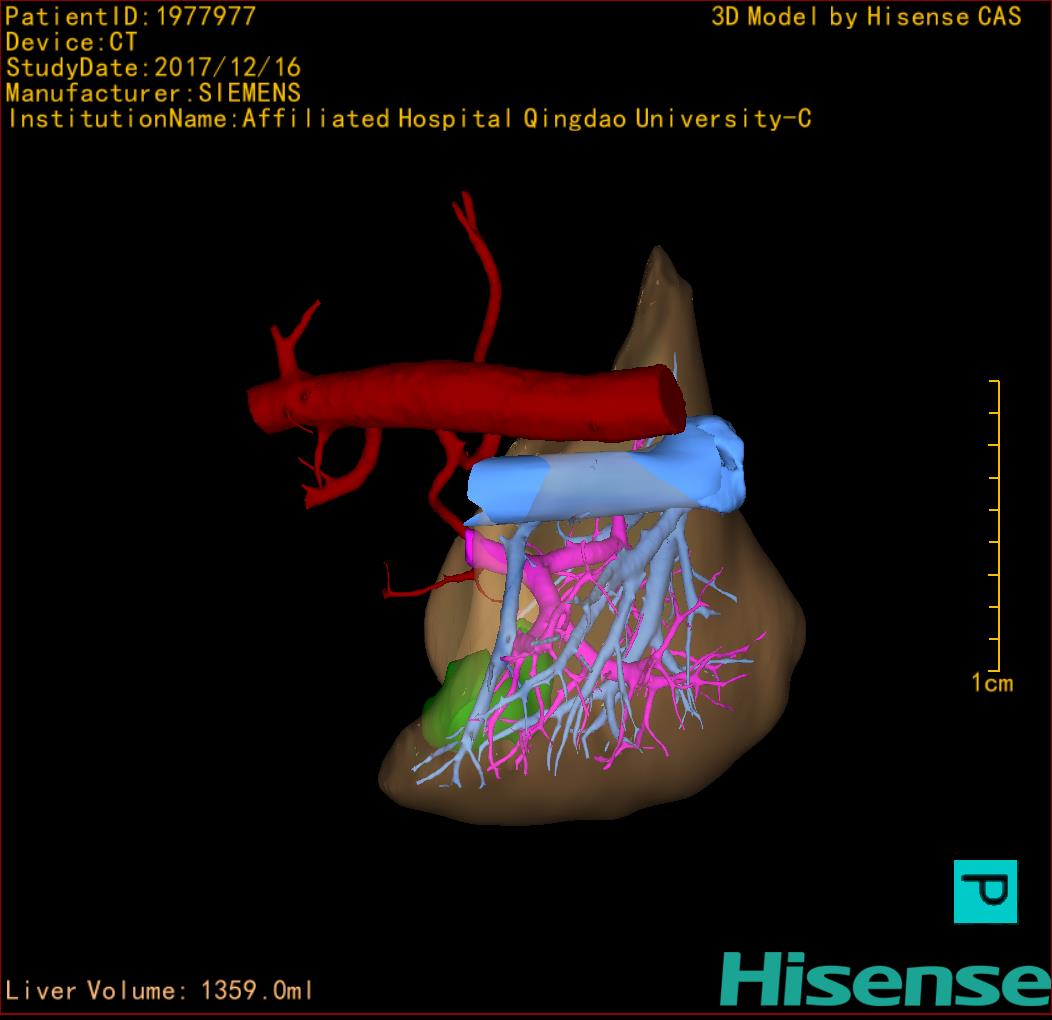Click the 1cm scale label
This screenshot has width=1052, height=1020.
tap(992, 683)
